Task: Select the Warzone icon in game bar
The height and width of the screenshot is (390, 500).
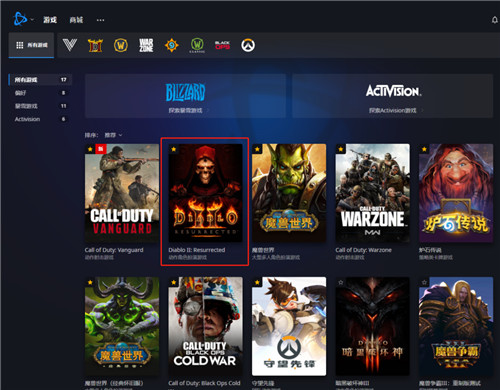Action: (x=146, y=45)
